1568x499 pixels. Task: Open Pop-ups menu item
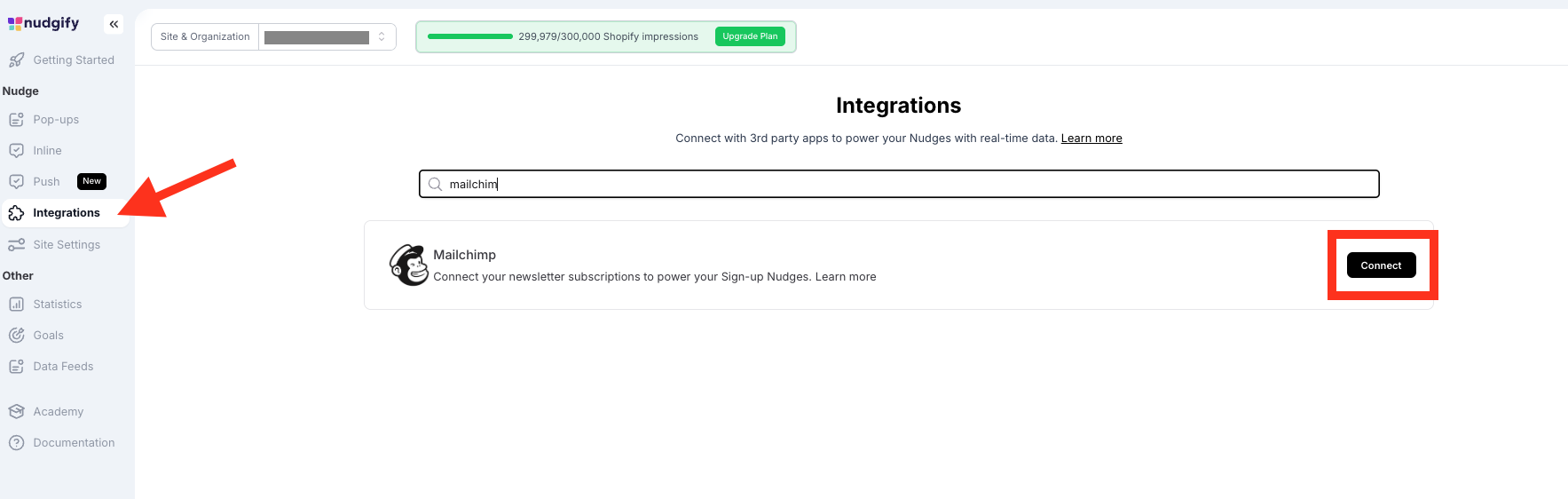click(56, 120)
